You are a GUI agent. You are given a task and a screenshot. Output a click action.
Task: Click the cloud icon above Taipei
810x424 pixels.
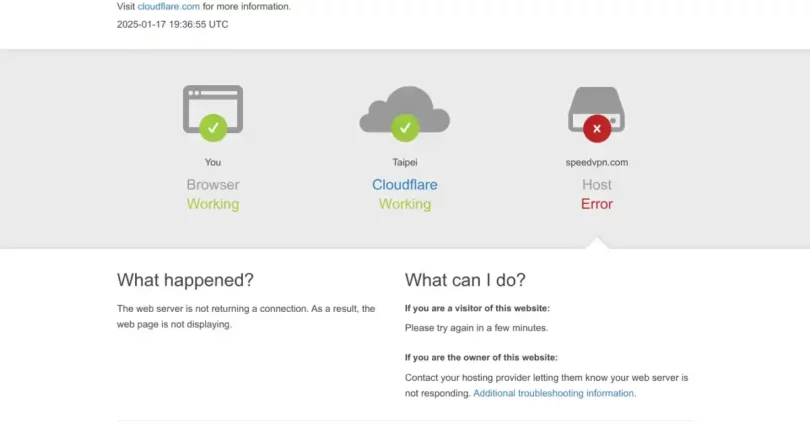(404, 109)
